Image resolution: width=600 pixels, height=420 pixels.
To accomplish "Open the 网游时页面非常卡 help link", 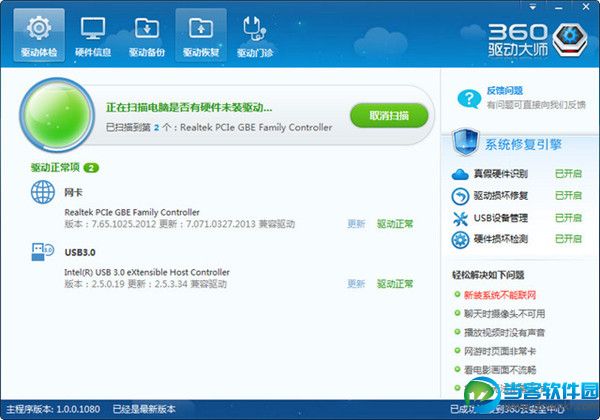I will pyautogui.click(x=500, y=351).
